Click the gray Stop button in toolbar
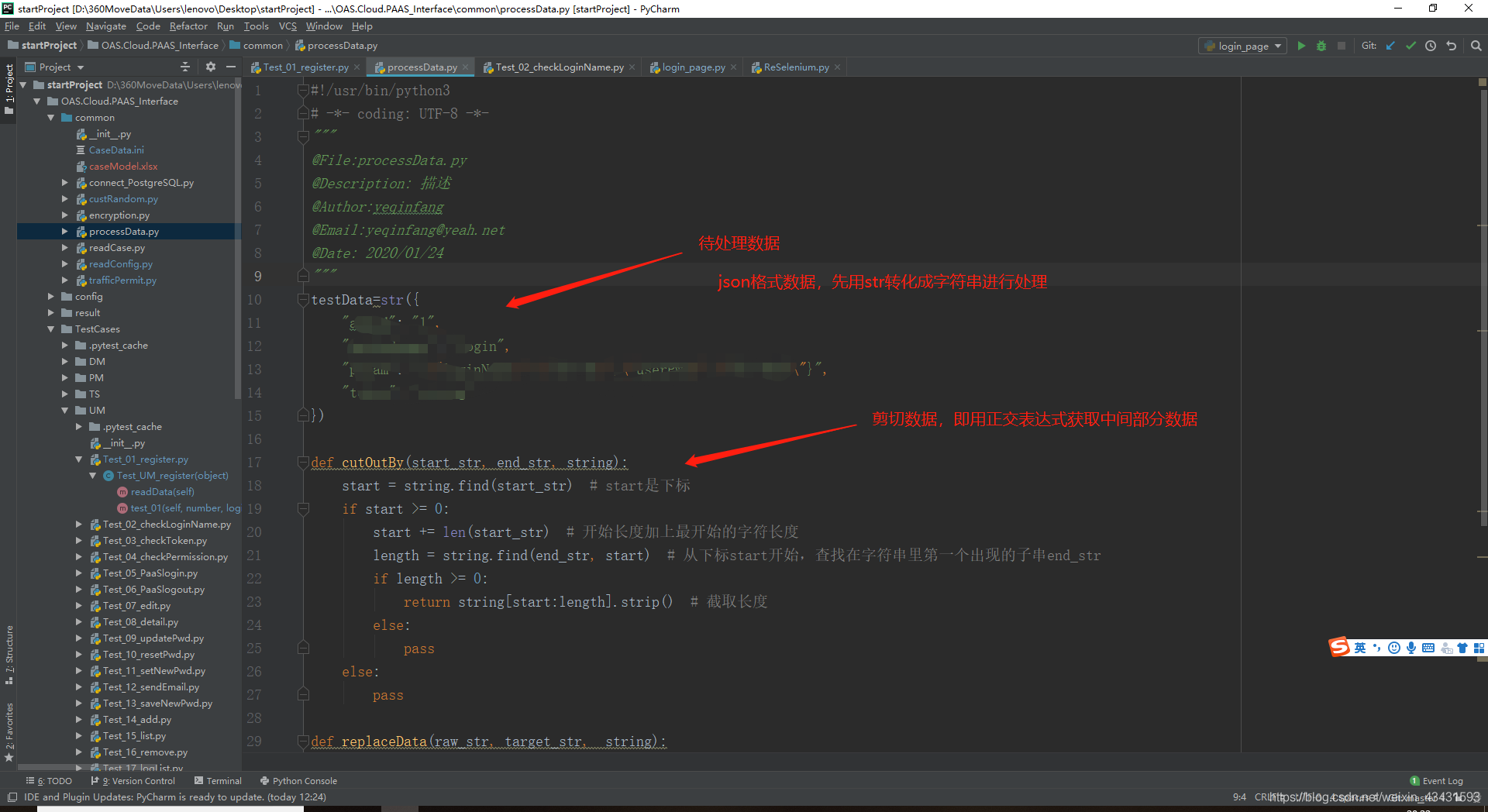Image resolution: width=1488 pixels, height=812 pixels. point(1342,46)
